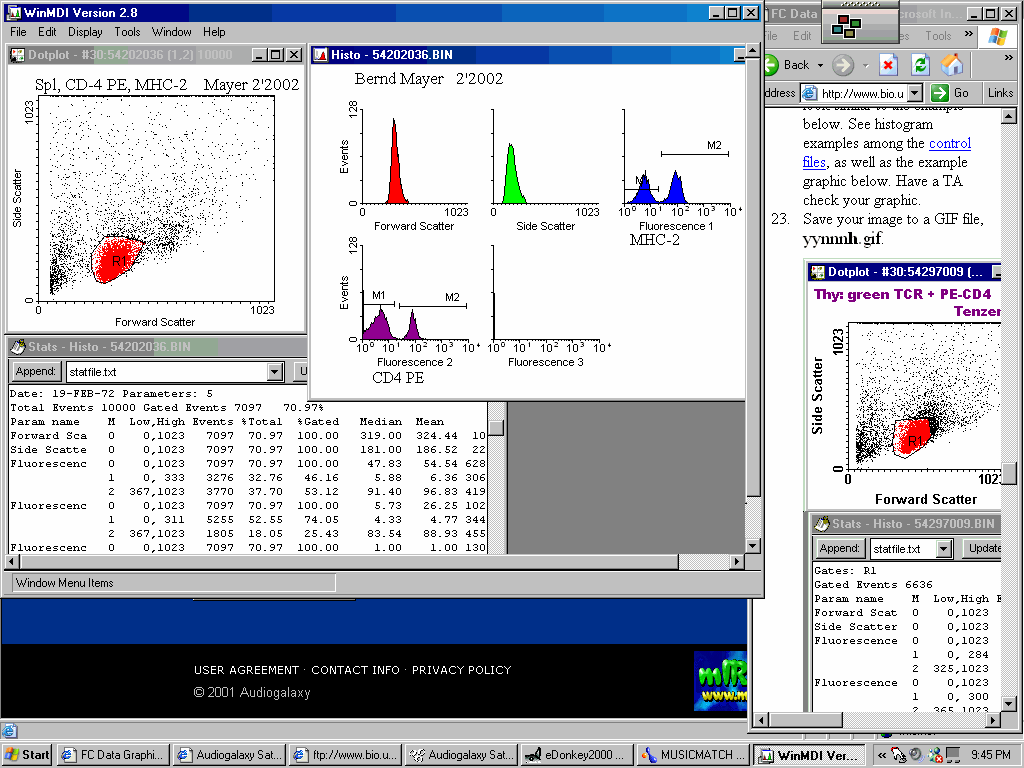Click the Append button in Stats window

pyautogui.click(x=35, y=372)
